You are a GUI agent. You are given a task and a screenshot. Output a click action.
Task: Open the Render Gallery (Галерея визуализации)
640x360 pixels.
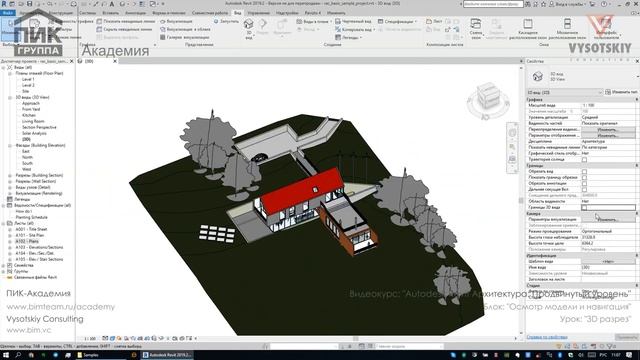184,37
